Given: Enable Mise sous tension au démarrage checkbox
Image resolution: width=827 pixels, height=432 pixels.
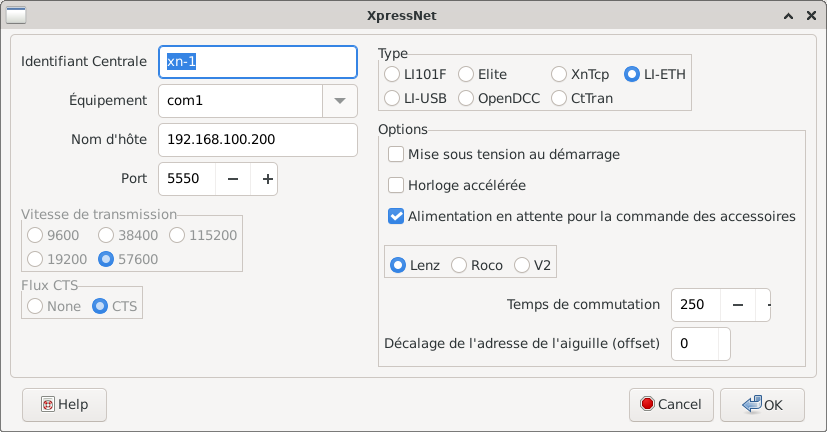Looking at the screenshot, I should [x=396, y=155].
